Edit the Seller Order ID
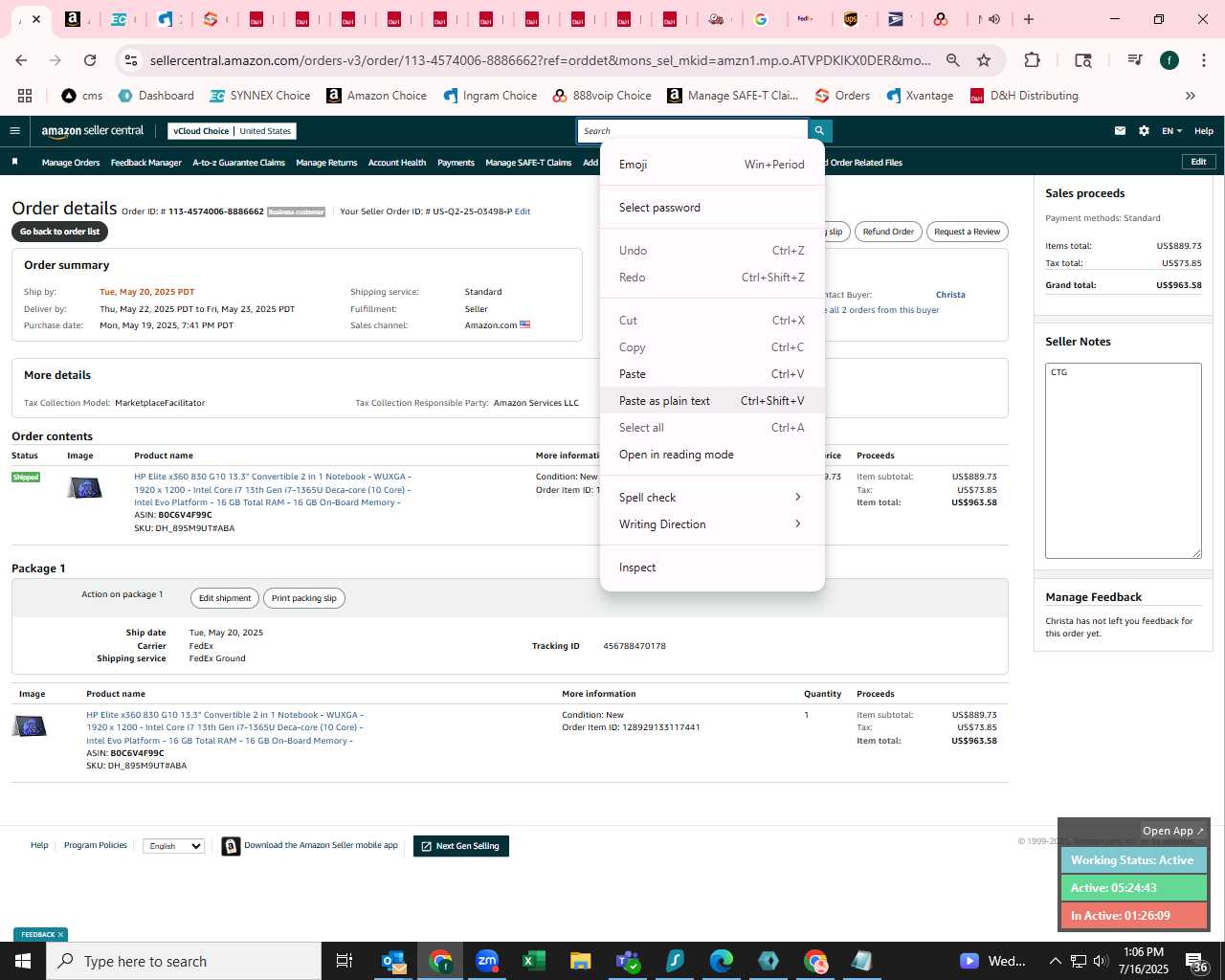1225x980 pixels. [x=523, y=212]
